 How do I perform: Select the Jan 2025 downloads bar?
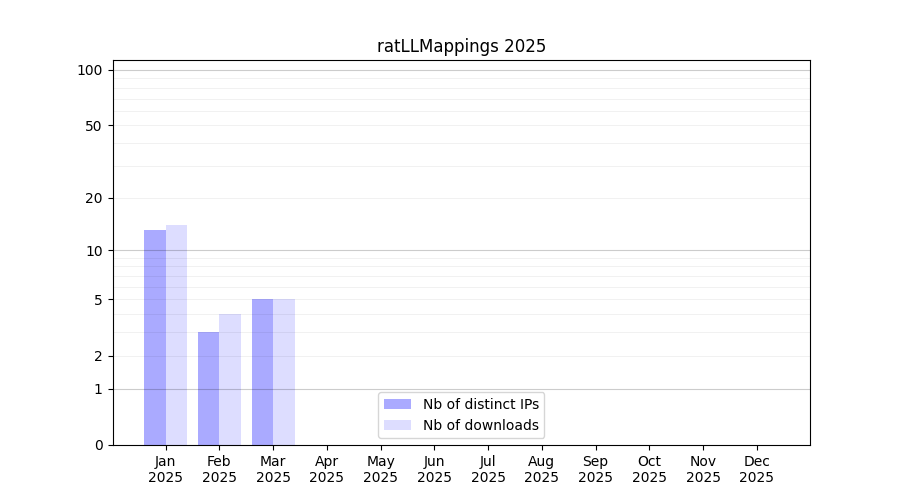click(x=177, y=335)
